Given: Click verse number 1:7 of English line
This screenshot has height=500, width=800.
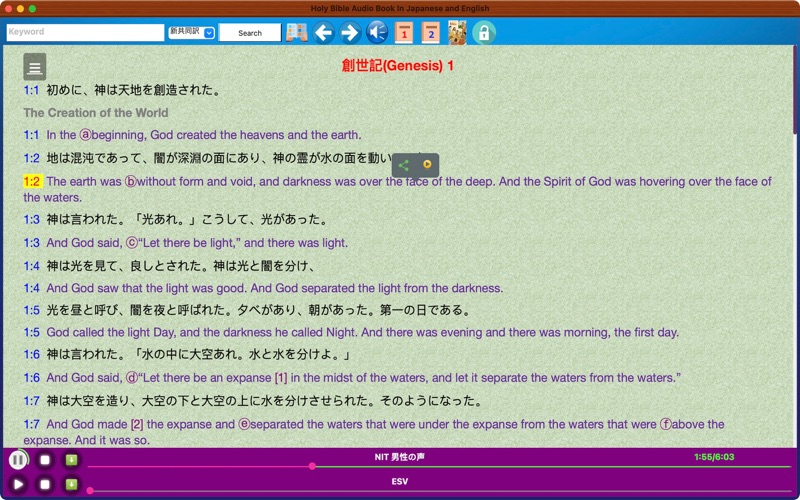Looking at the screenshot, I should click(31, 424).
